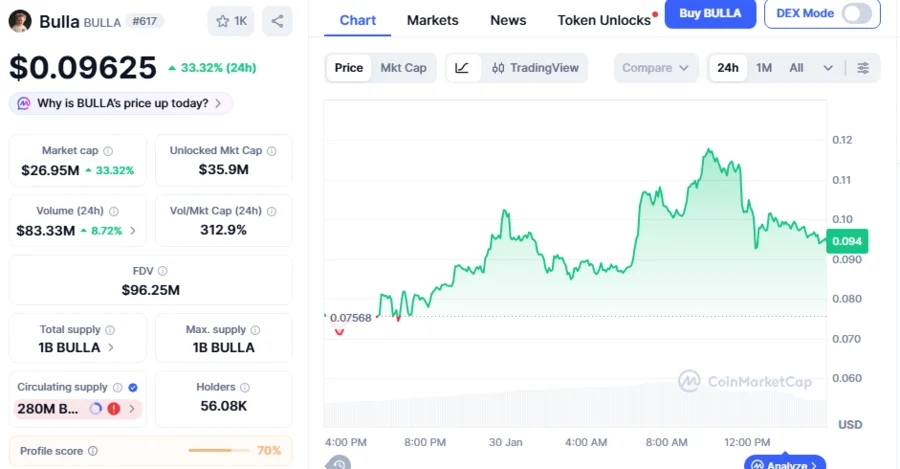Open the Compare dropdown
Viewport: 900px width, 469px height.
(x=655, y=68)
